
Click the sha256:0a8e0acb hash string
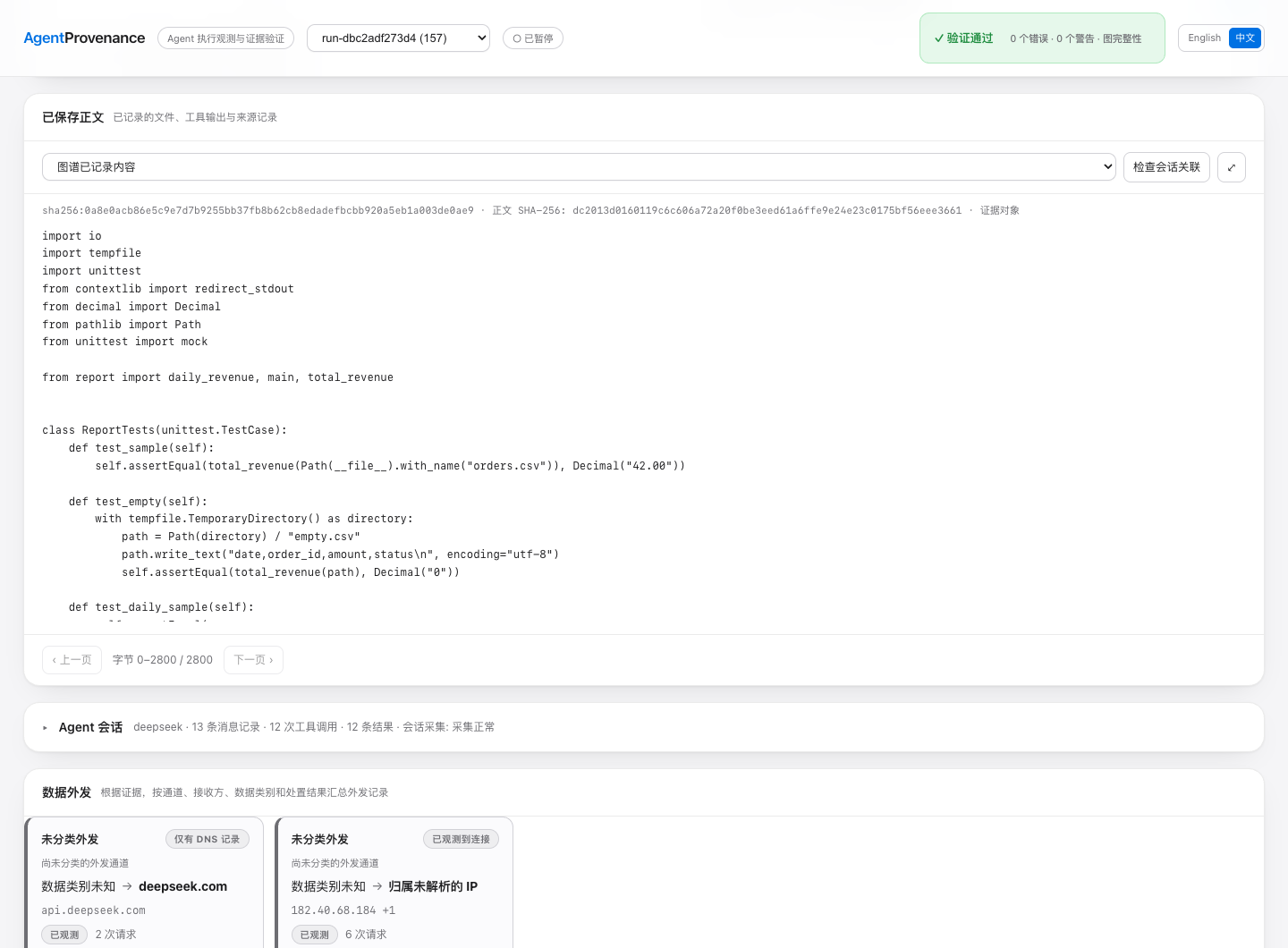coord(258,211)
